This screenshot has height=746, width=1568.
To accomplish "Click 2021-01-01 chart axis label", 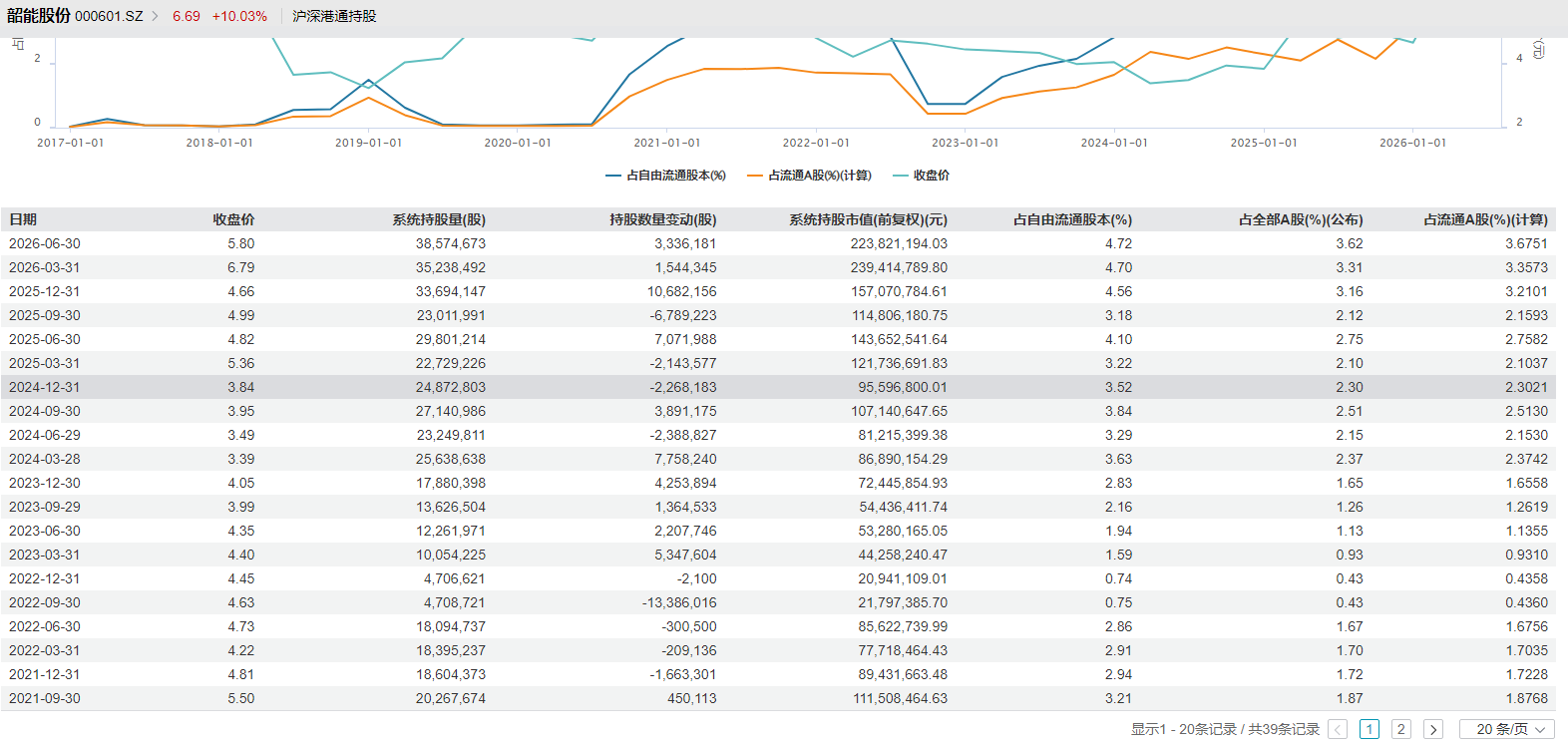I will [x=667, y=143].
